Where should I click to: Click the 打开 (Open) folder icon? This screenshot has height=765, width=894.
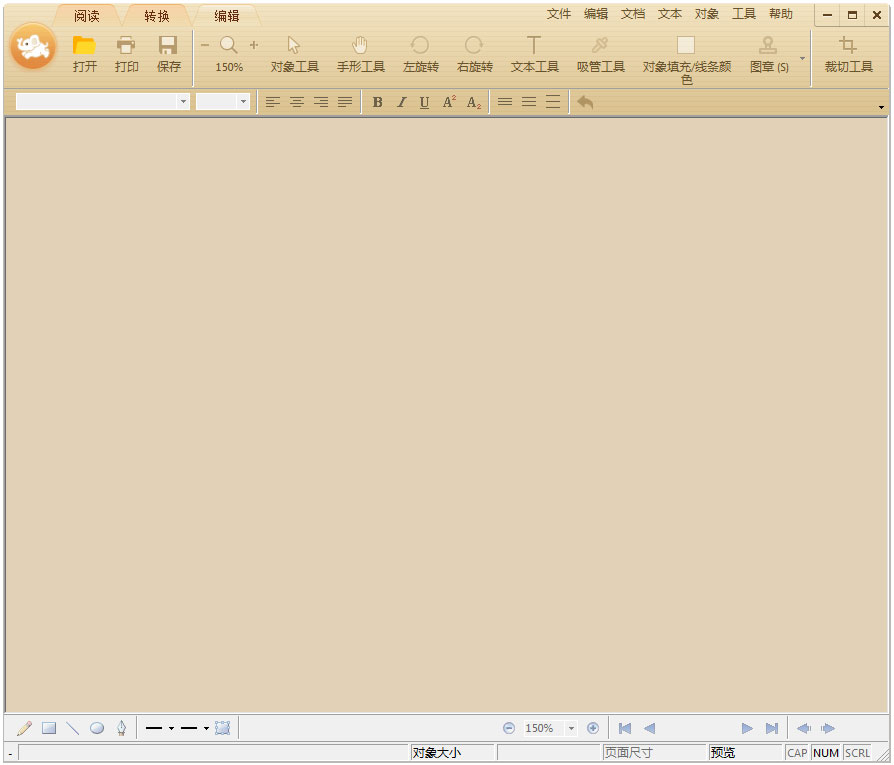click(85, 46)
